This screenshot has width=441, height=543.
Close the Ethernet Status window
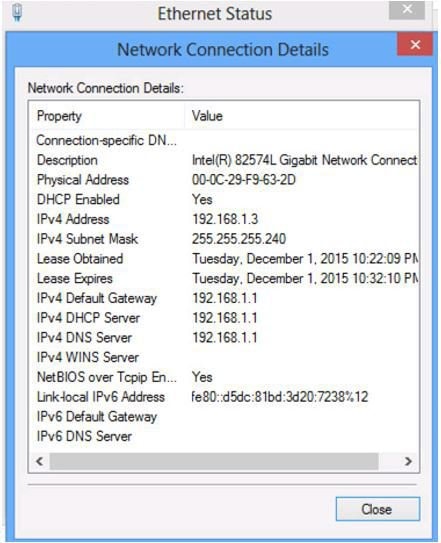point(407,9)
